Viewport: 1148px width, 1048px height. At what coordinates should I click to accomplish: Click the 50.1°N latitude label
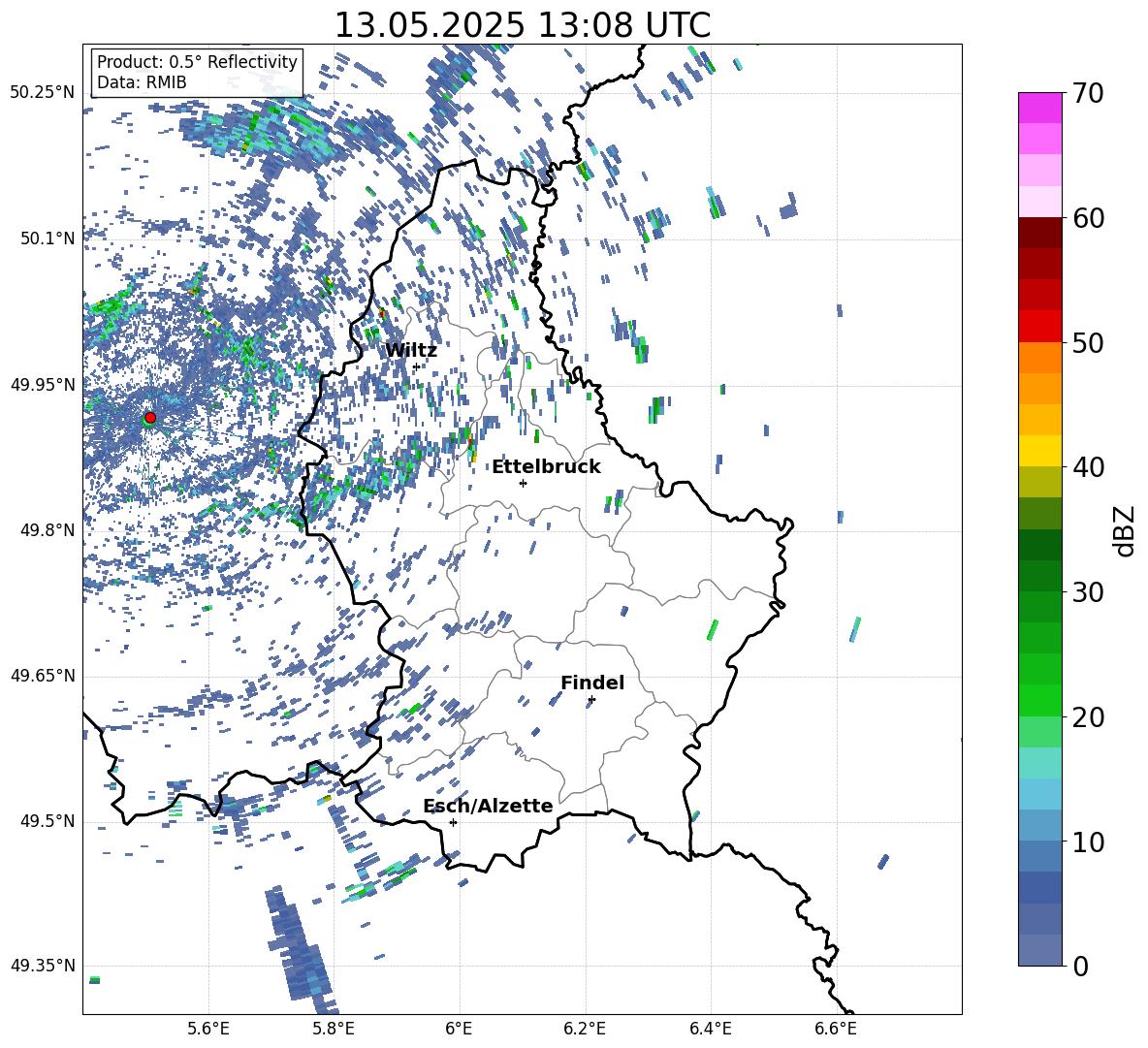click(x=48, y=238)
